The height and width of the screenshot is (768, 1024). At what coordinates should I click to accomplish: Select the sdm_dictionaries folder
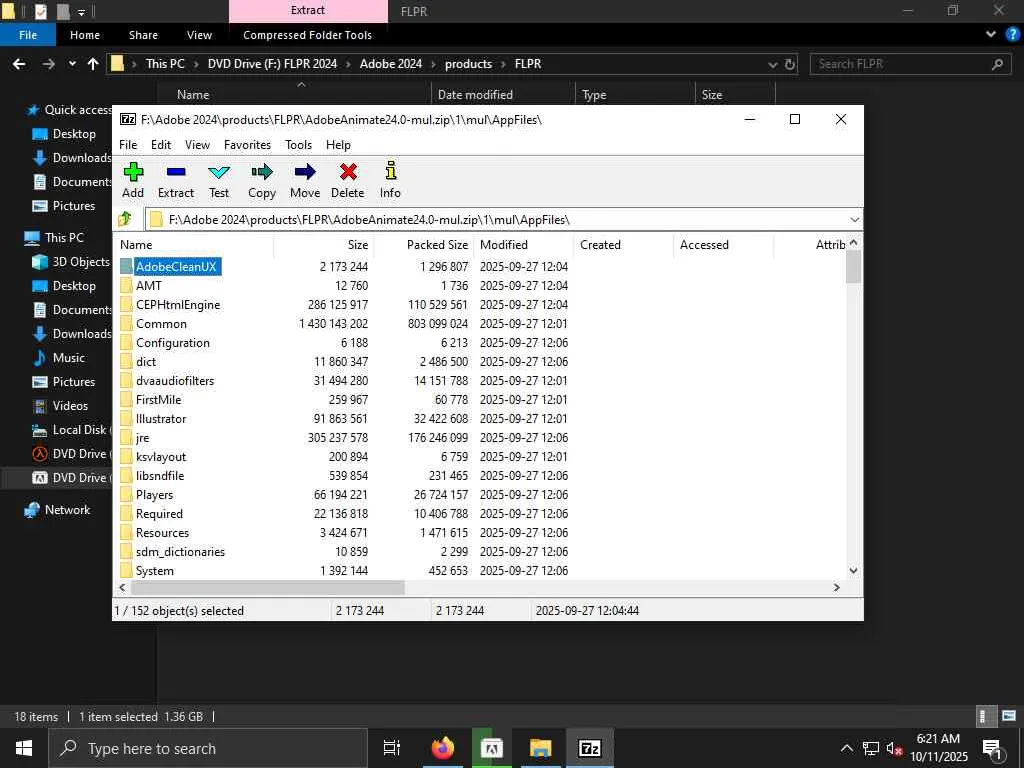point(180,552)
